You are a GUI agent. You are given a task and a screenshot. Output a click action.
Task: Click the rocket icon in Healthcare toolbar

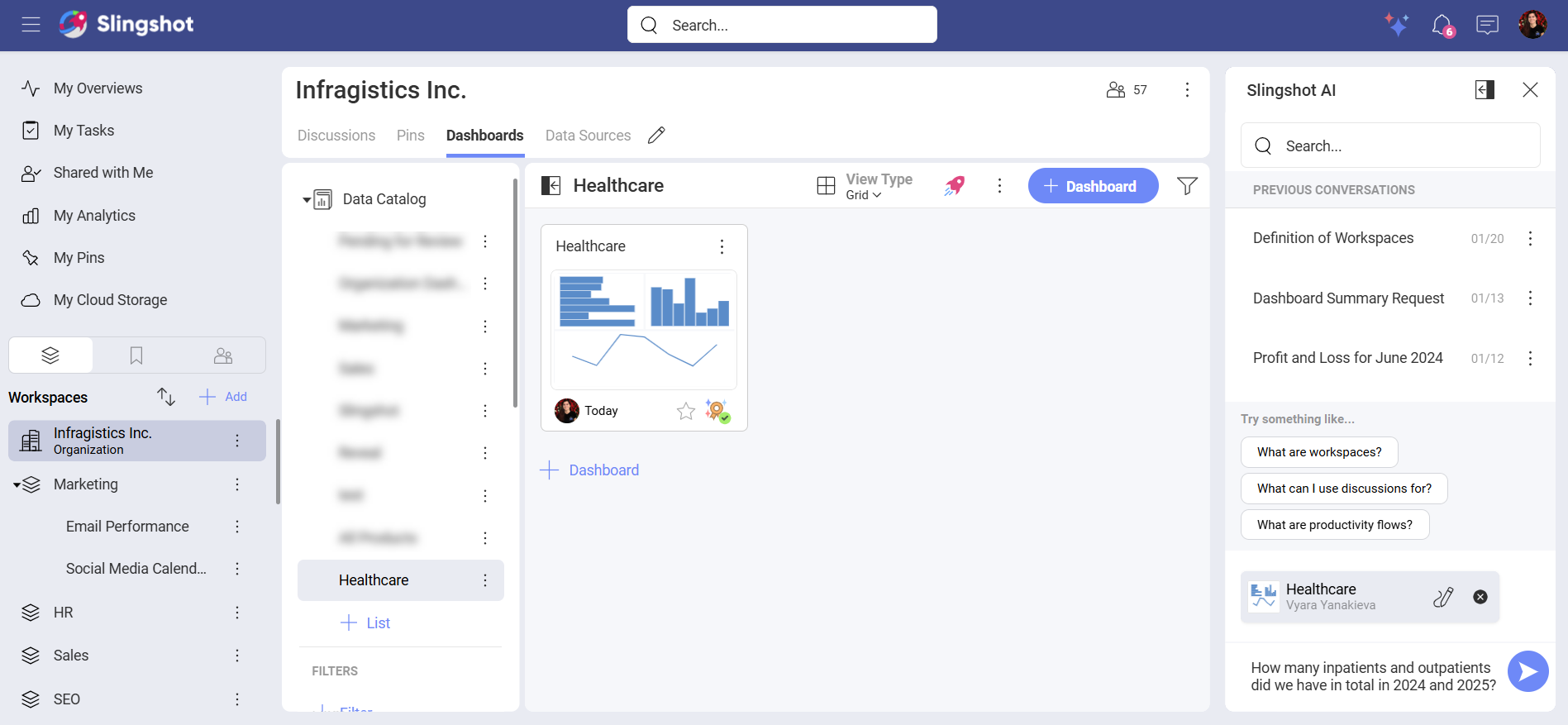954,186
